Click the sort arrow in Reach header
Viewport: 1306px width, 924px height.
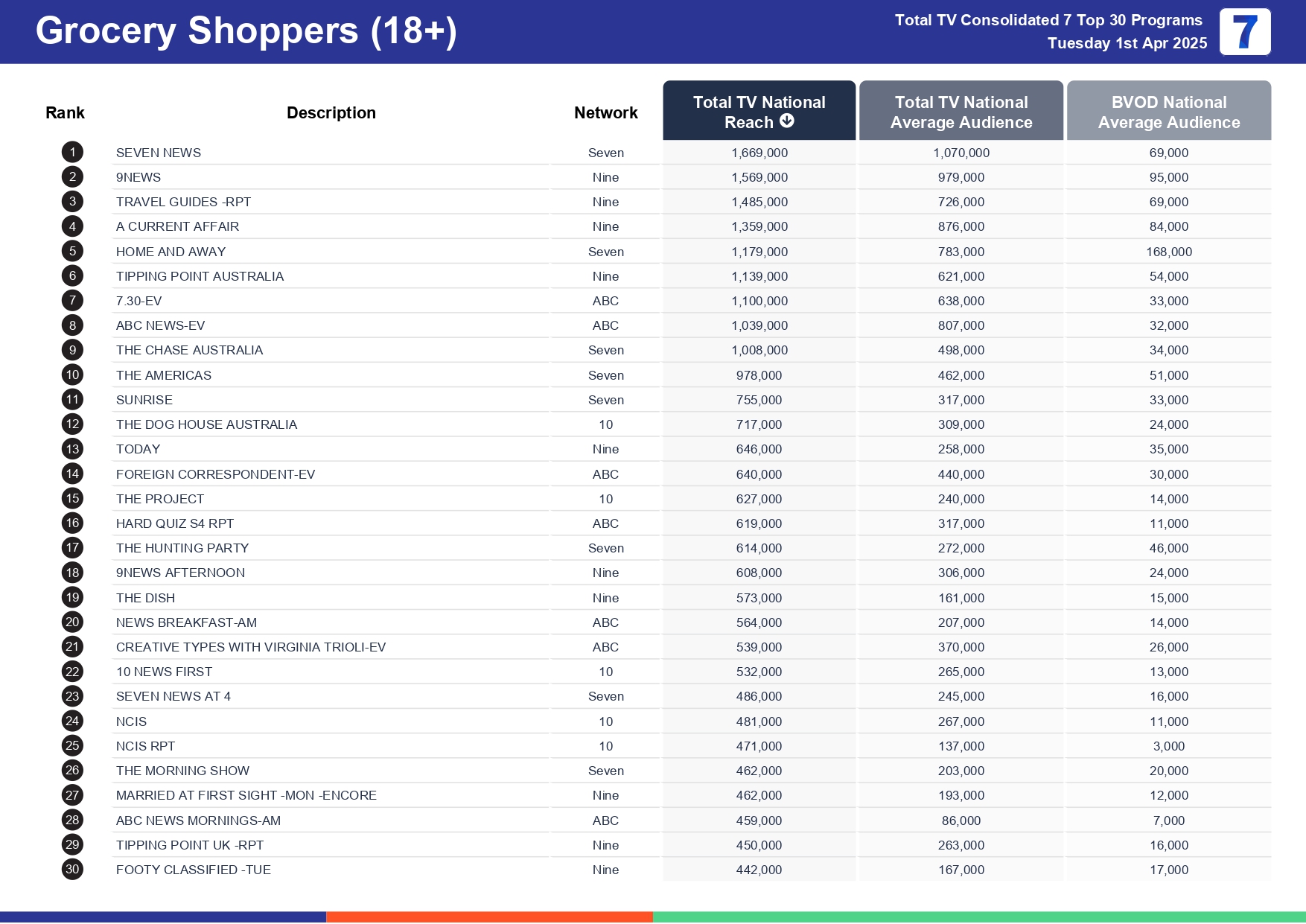(787, 121)
